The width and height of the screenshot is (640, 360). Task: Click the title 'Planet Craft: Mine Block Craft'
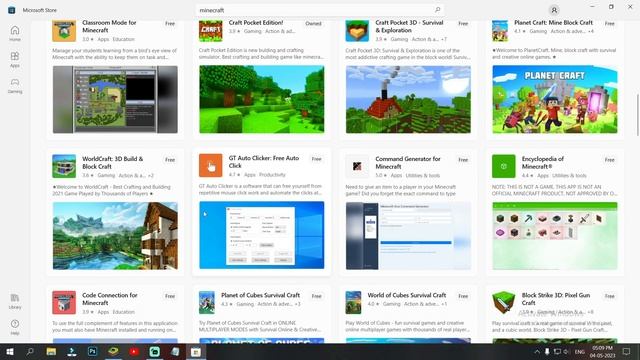553,22
